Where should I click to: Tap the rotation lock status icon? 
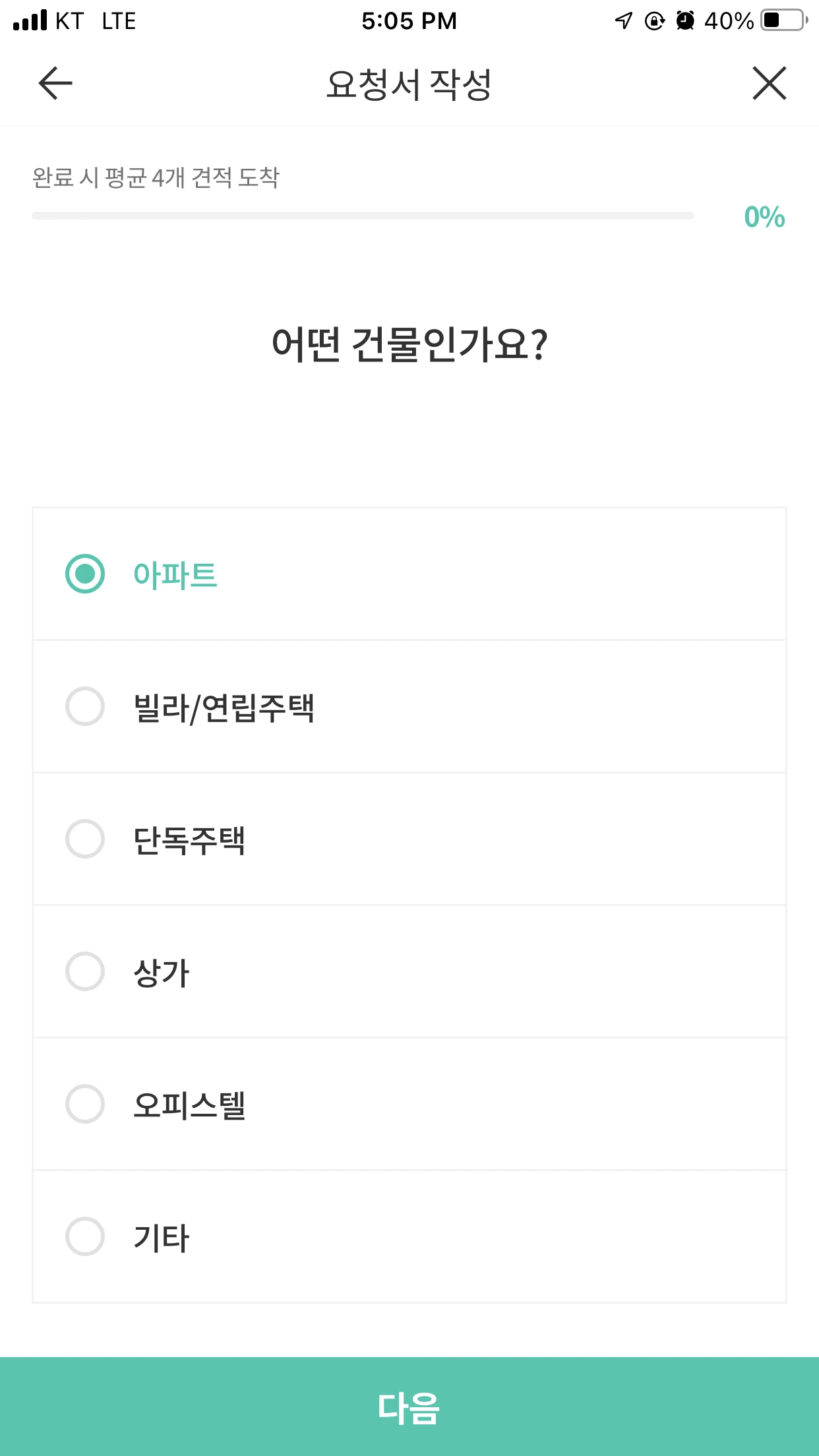click(654, 20)
